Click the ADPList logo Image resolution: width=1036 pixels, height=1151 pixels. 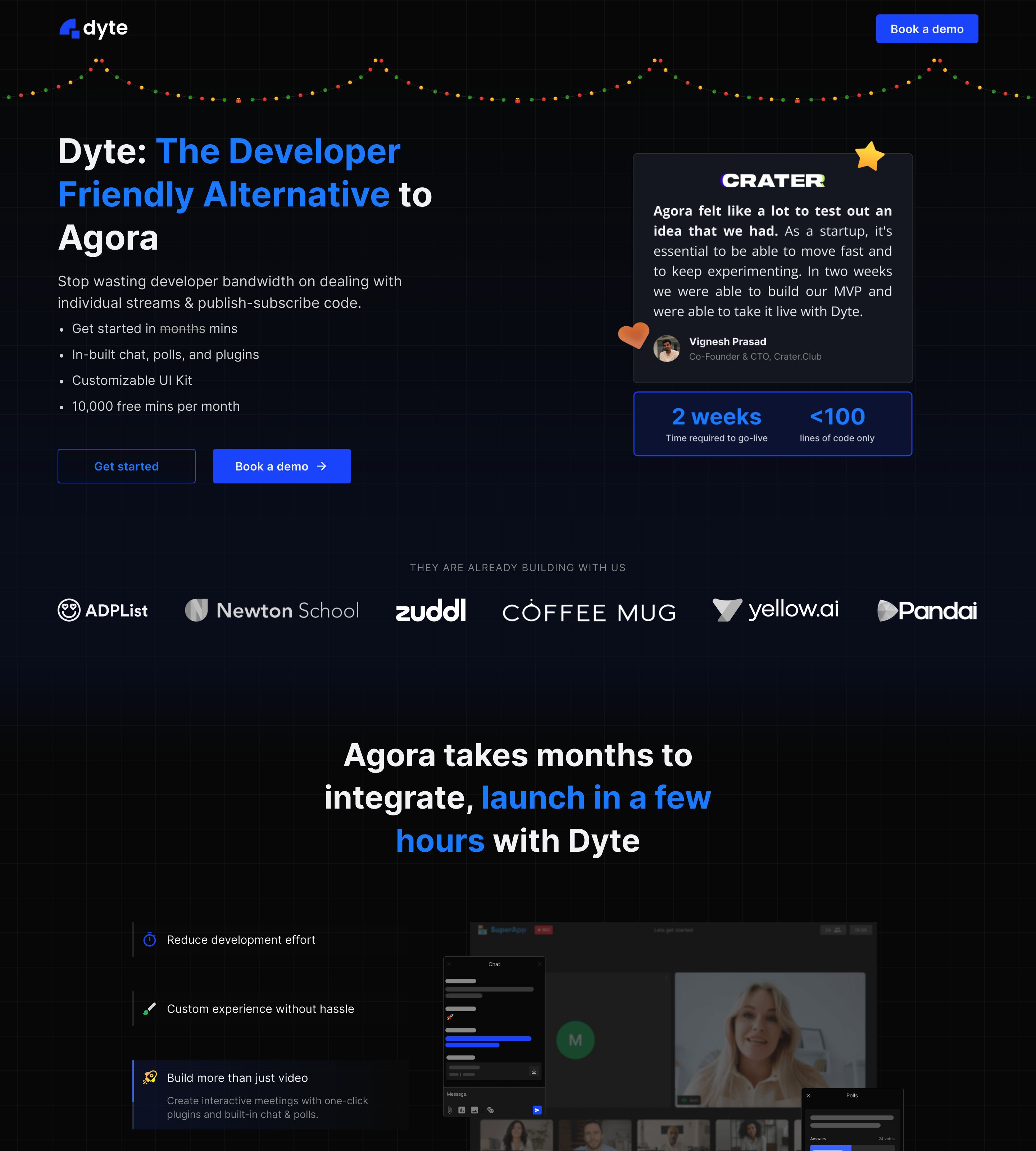[103, 610]
